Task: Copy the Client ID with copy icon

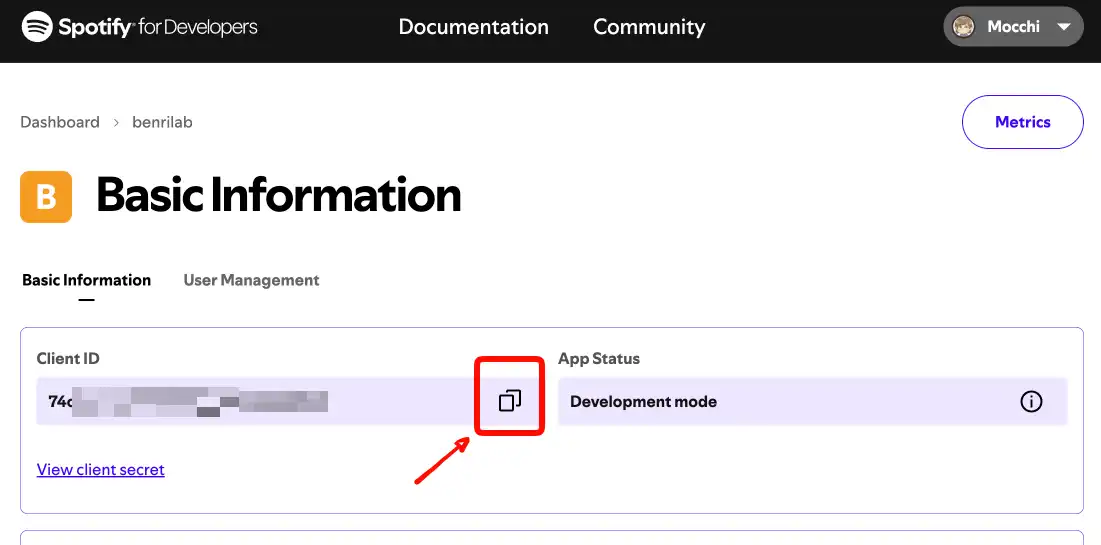Action: point(510,401)
